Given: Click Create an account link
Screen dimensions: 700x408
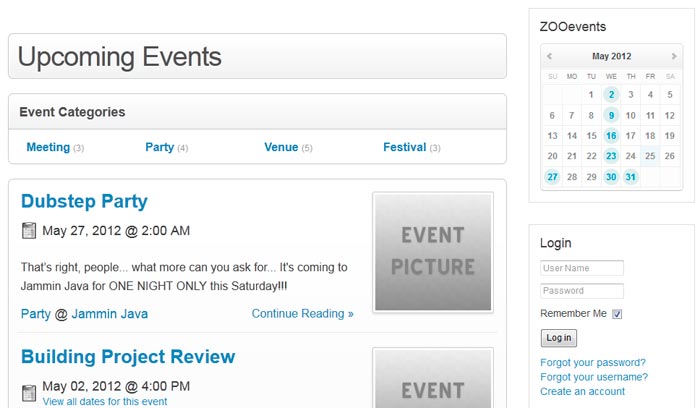Looking at the screenshot, I should [583, 391].
